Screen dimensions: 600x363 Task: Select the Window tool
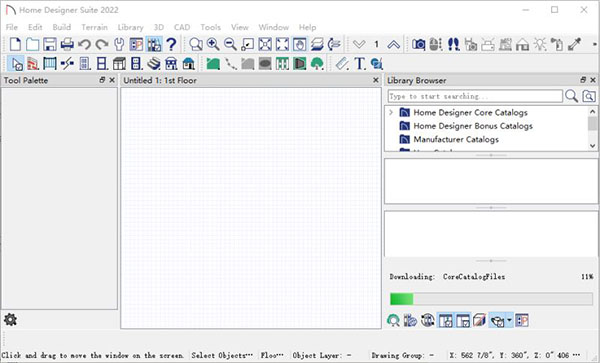tap(102, 63)
